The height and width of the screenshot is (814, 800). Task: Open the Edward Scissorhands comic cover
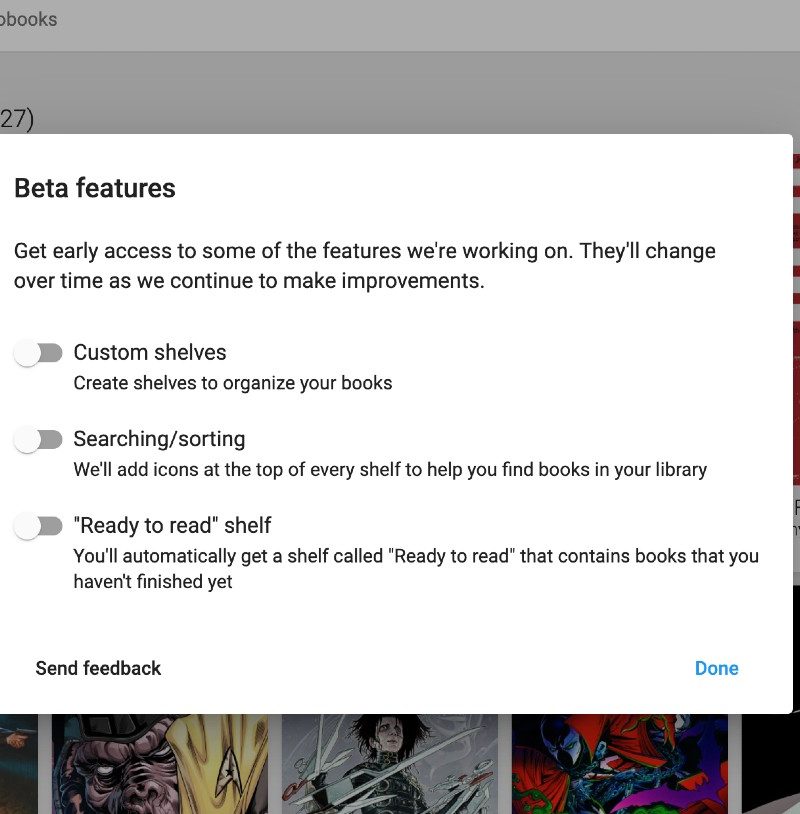click(389, 764)
